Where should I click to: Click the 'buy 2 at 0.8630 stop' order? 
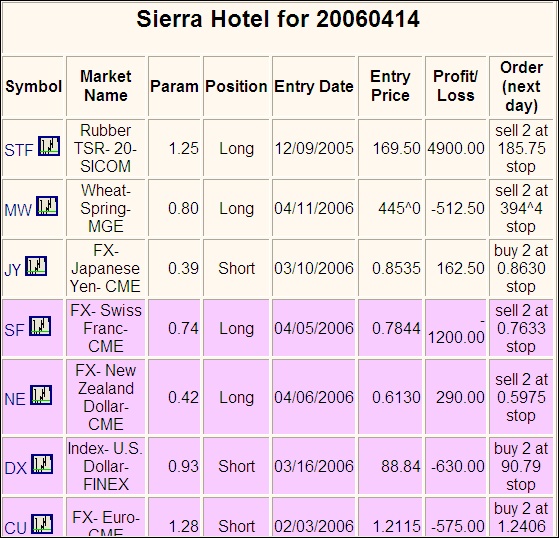click(x=521, y=268)
